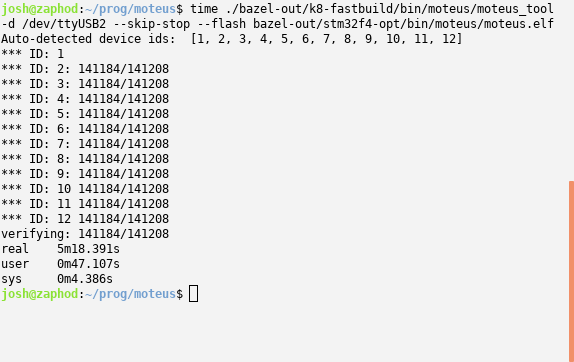Click the terminal cursor block at prompt
The height and width of the screenshot is (362, 574).
tap(194, 294)
